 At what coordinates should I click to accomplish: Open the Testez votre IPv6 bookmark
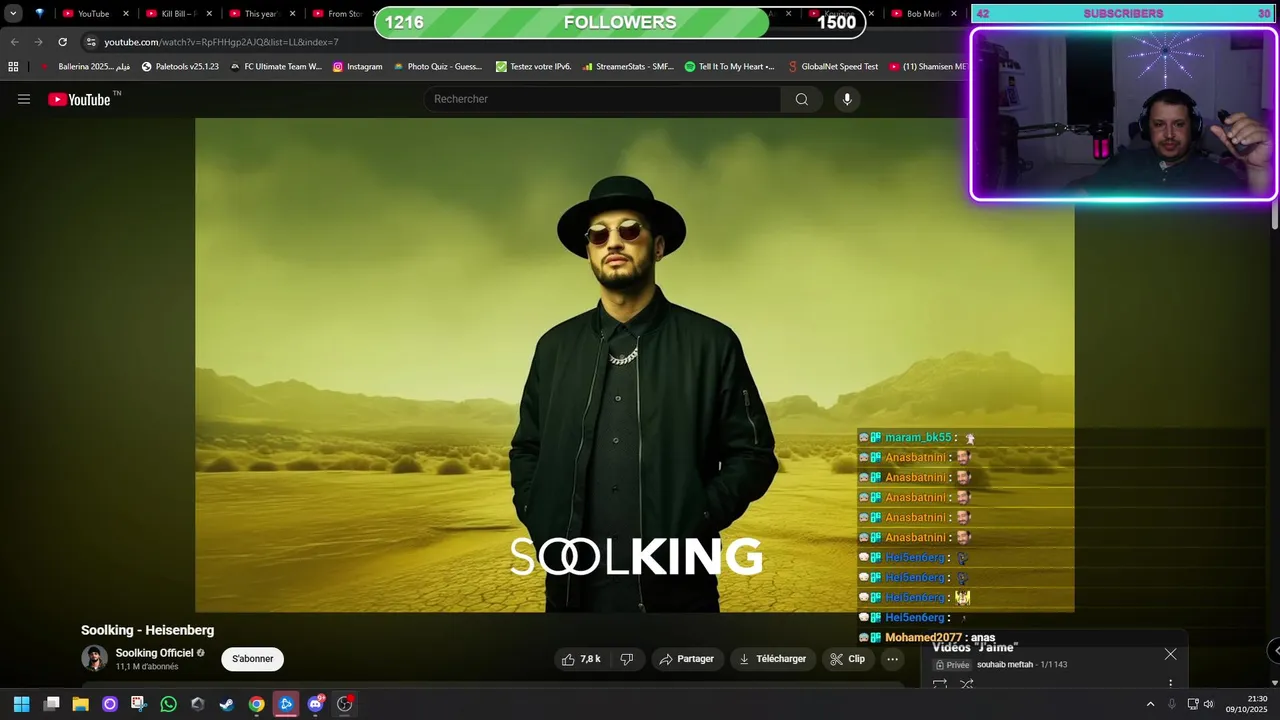533,67
